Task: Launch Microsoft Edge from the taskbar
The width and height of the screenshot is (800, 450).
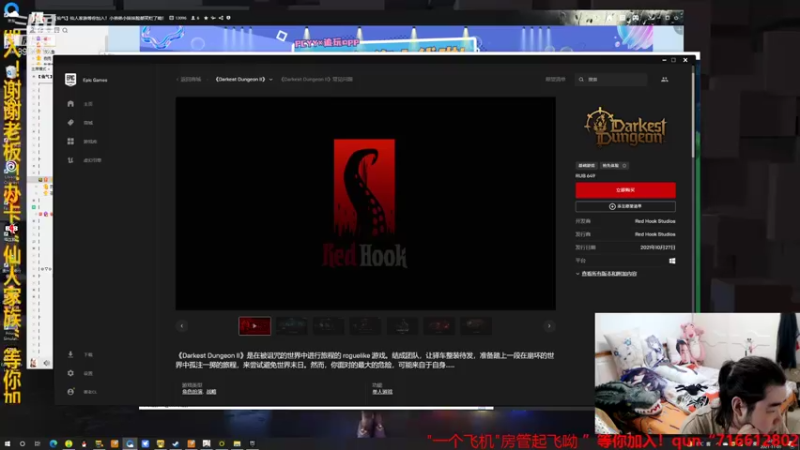Action: coord(53,444)
